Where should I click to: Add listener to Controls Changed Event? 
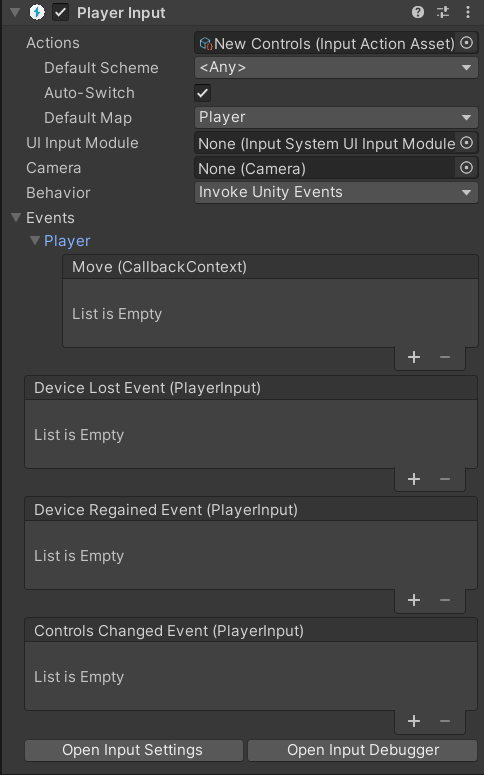[414, 721]
